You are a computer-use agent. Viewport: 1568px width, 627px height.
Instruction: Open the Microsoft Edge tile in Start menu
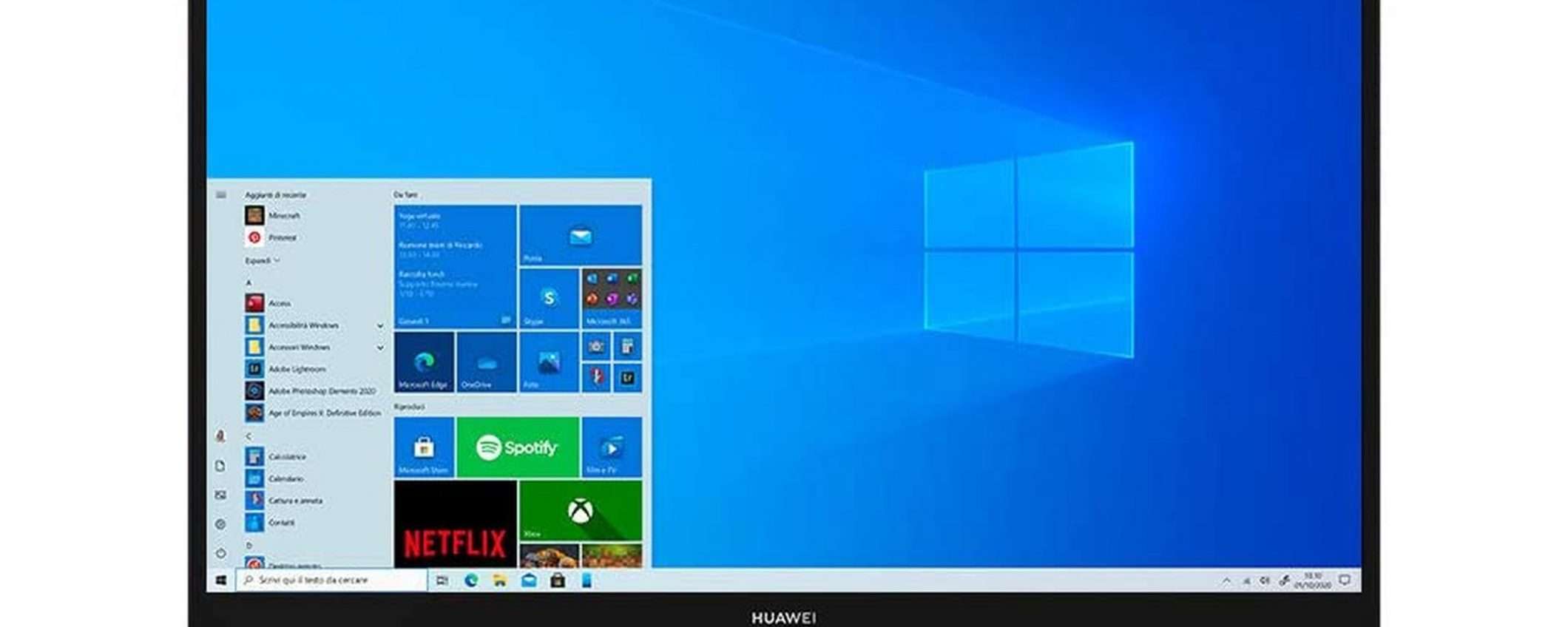pyautogui.click(x=424, y=362)
